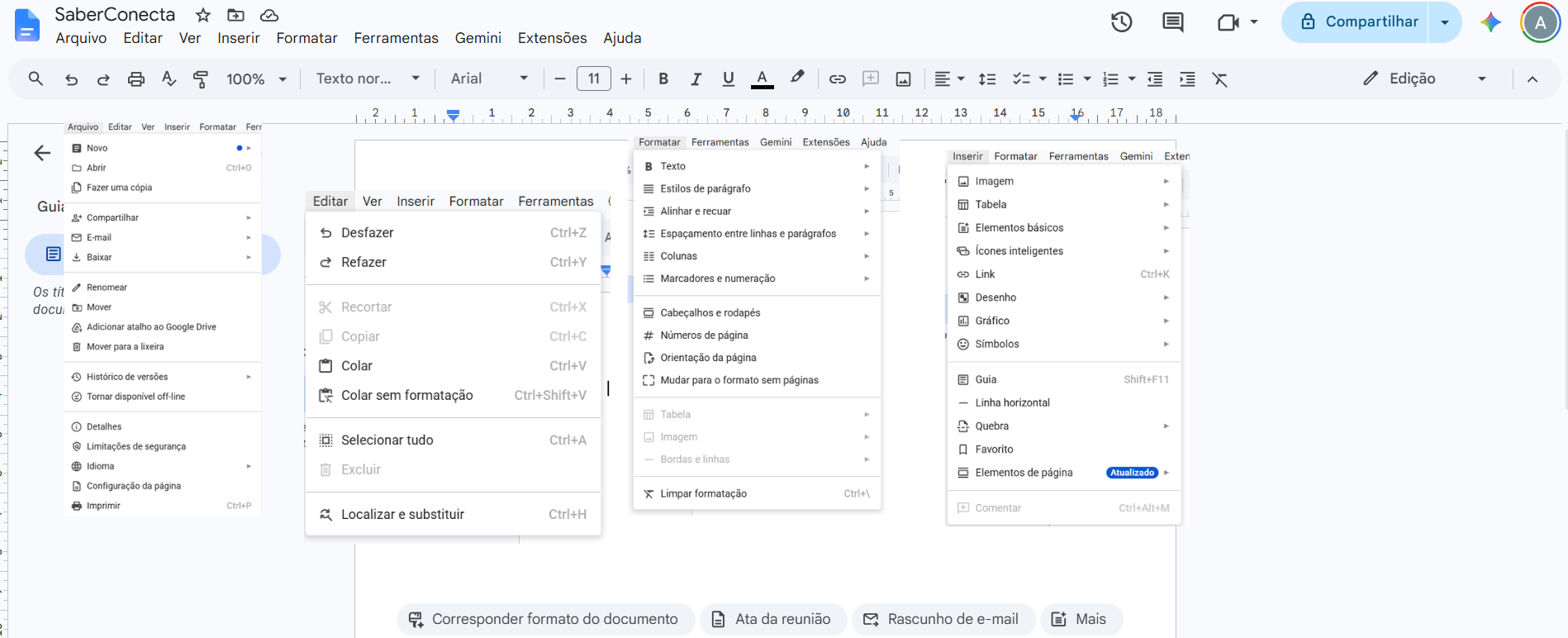Select 'Colar sem formatação' menu entry
The image size is (1568, 638).
coord(453,395)
